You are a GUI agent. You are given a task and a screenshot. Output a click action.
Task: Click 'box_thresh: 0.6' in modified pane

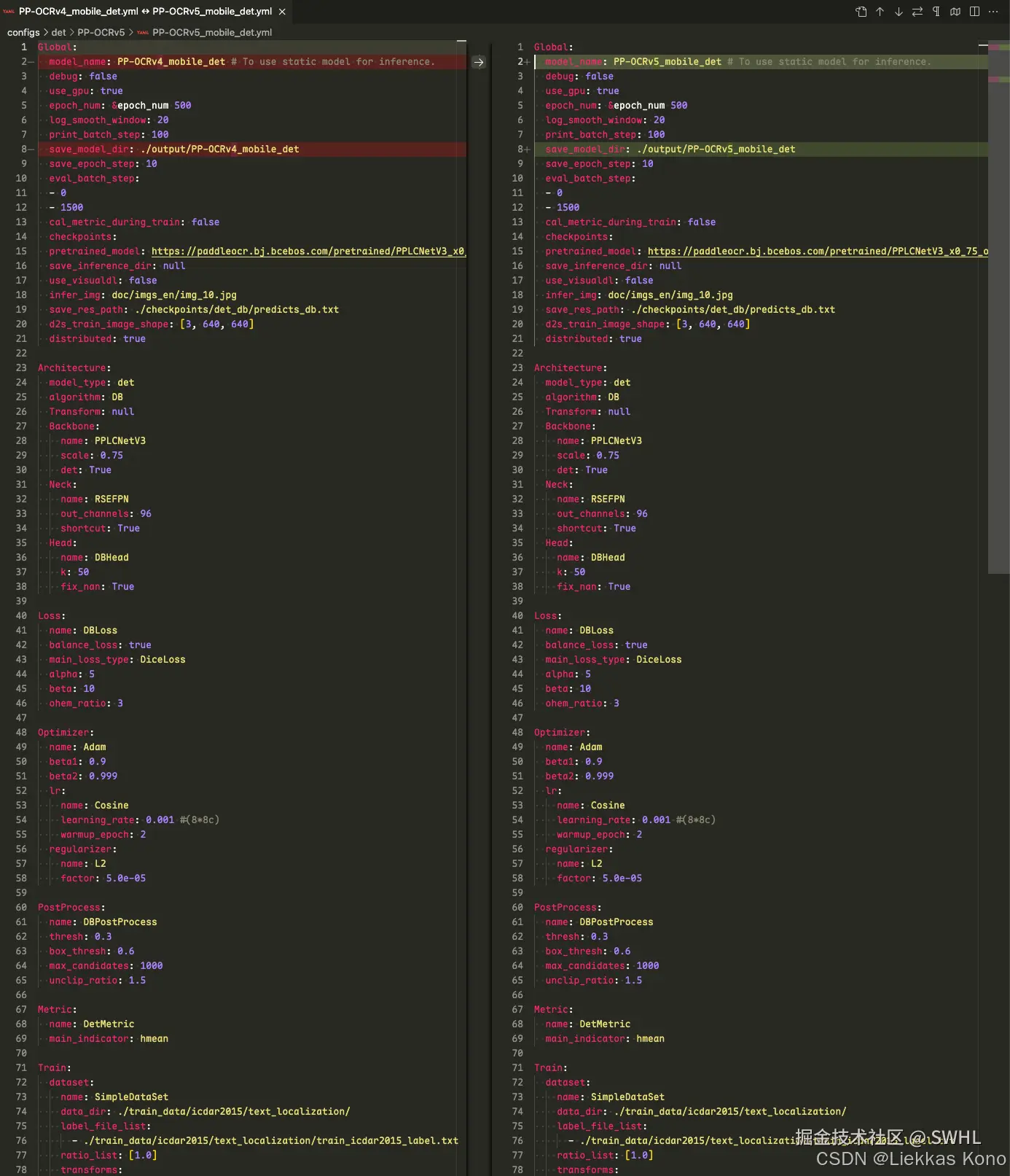click(588, 951)
